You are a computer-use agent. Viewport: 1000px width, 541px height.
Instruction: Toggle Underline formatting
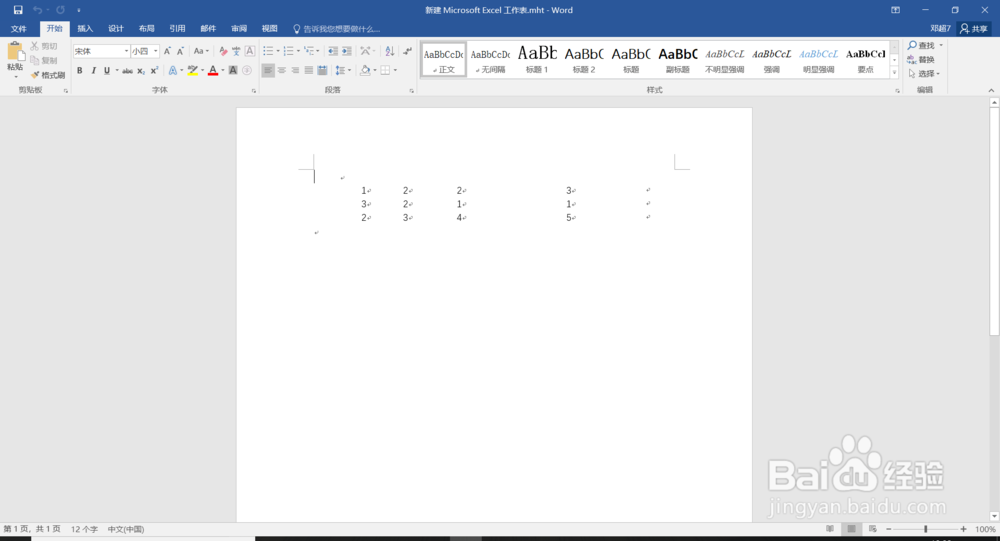coord(107,71)
